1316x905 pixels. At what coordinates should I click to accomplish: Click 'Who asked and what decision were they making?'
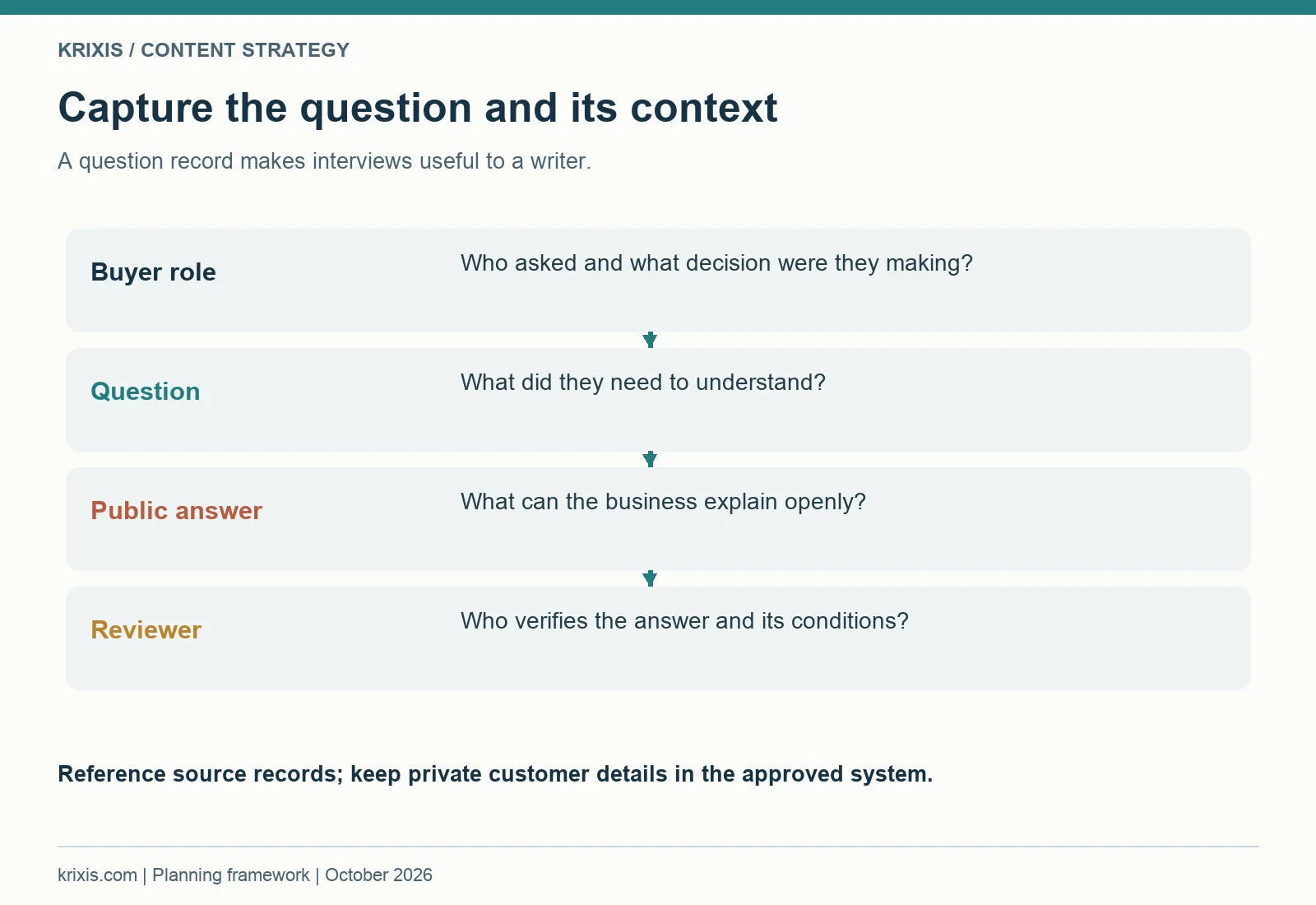pos(716,263)
